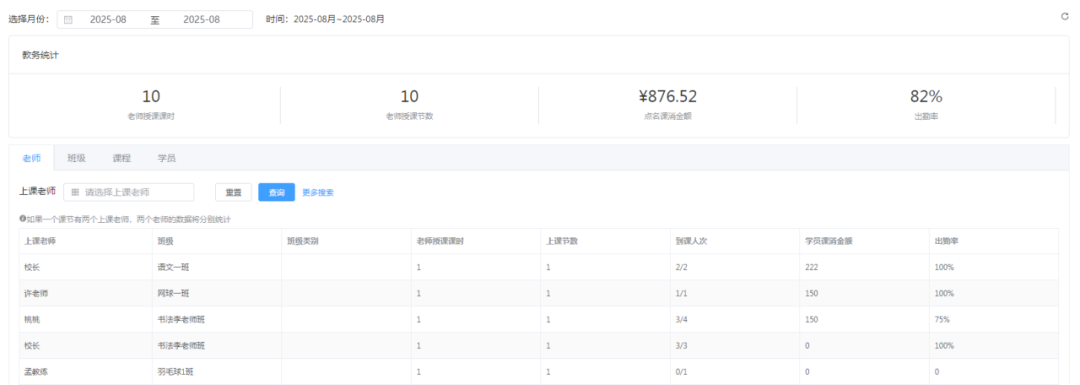1080x385 pixels.
Task: Click the 出勤率 column header
Action: [947, 241]
